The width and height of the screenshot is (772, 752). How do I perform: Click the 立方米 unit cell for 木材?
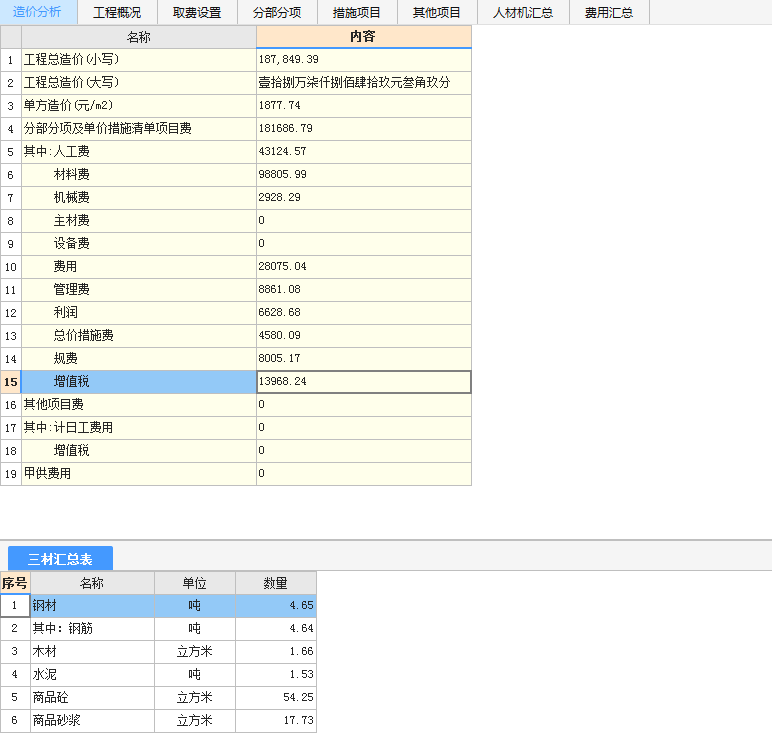click(195, 652)
